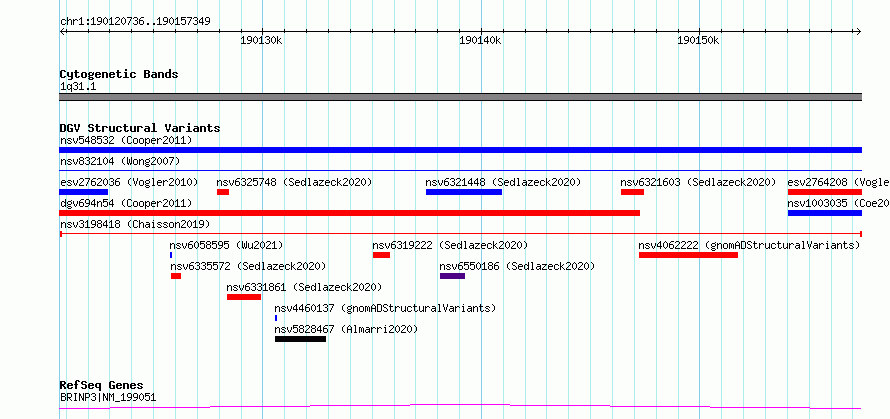The width and height of the screenshot is (890, 419).
Task: Click the nsv6331861 red variant bar
Action: [244, 297]
